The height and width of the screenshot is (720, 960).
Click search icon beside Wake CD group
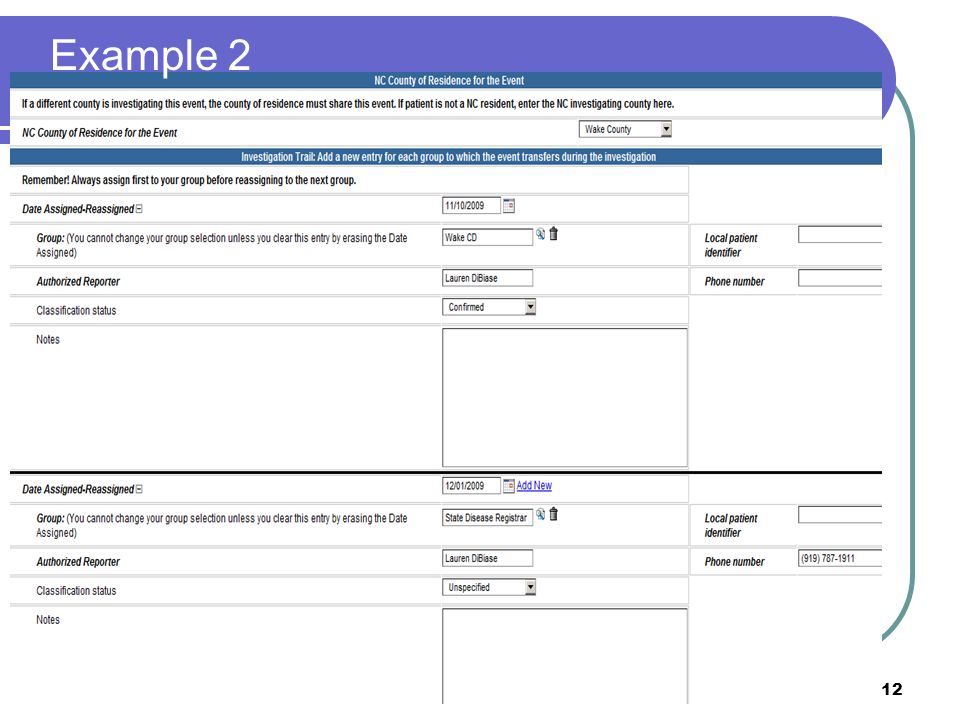pyautogui.click(x=541, y=234)
